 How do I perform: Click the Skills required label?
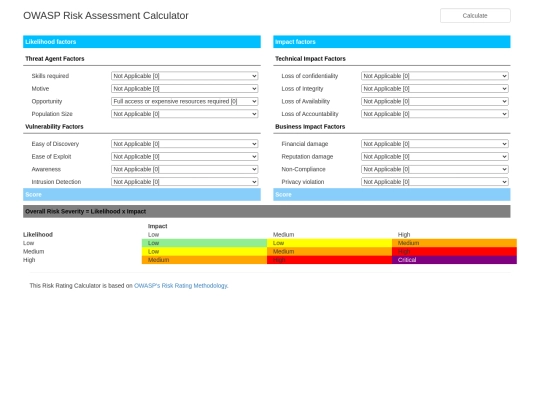click(x=50, y=76)
